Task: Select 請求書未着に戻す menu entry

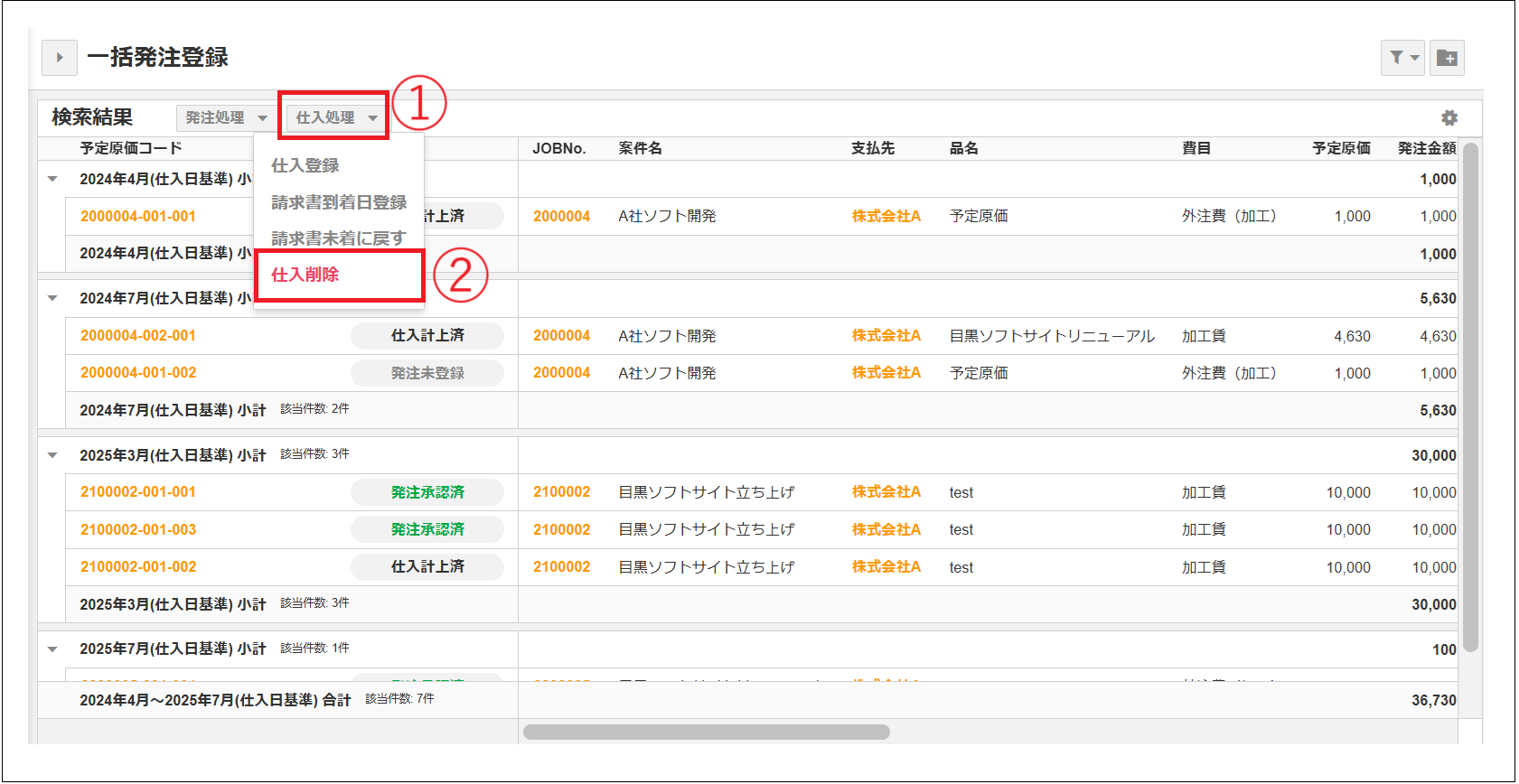Action: coord(339,238)
